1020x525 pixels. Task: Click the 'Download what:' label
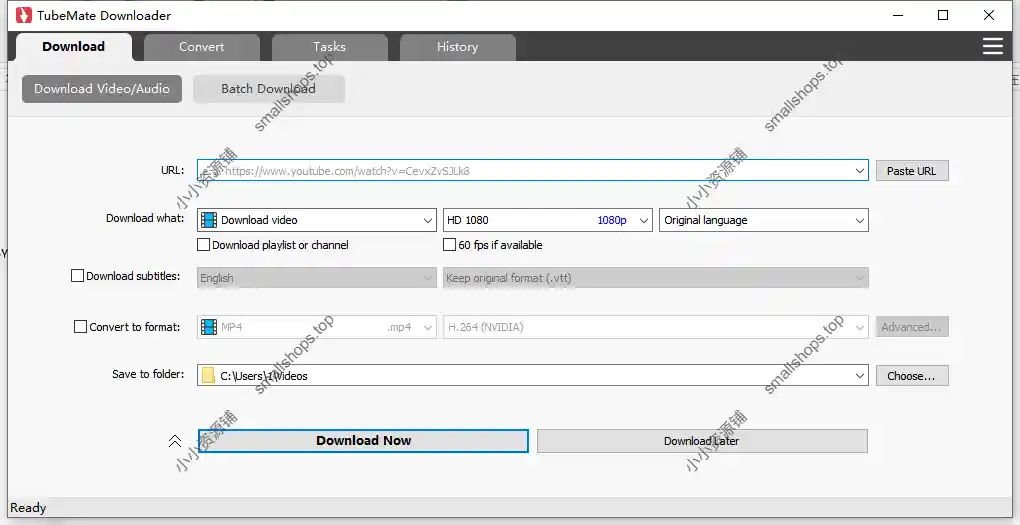click(145, 218)
